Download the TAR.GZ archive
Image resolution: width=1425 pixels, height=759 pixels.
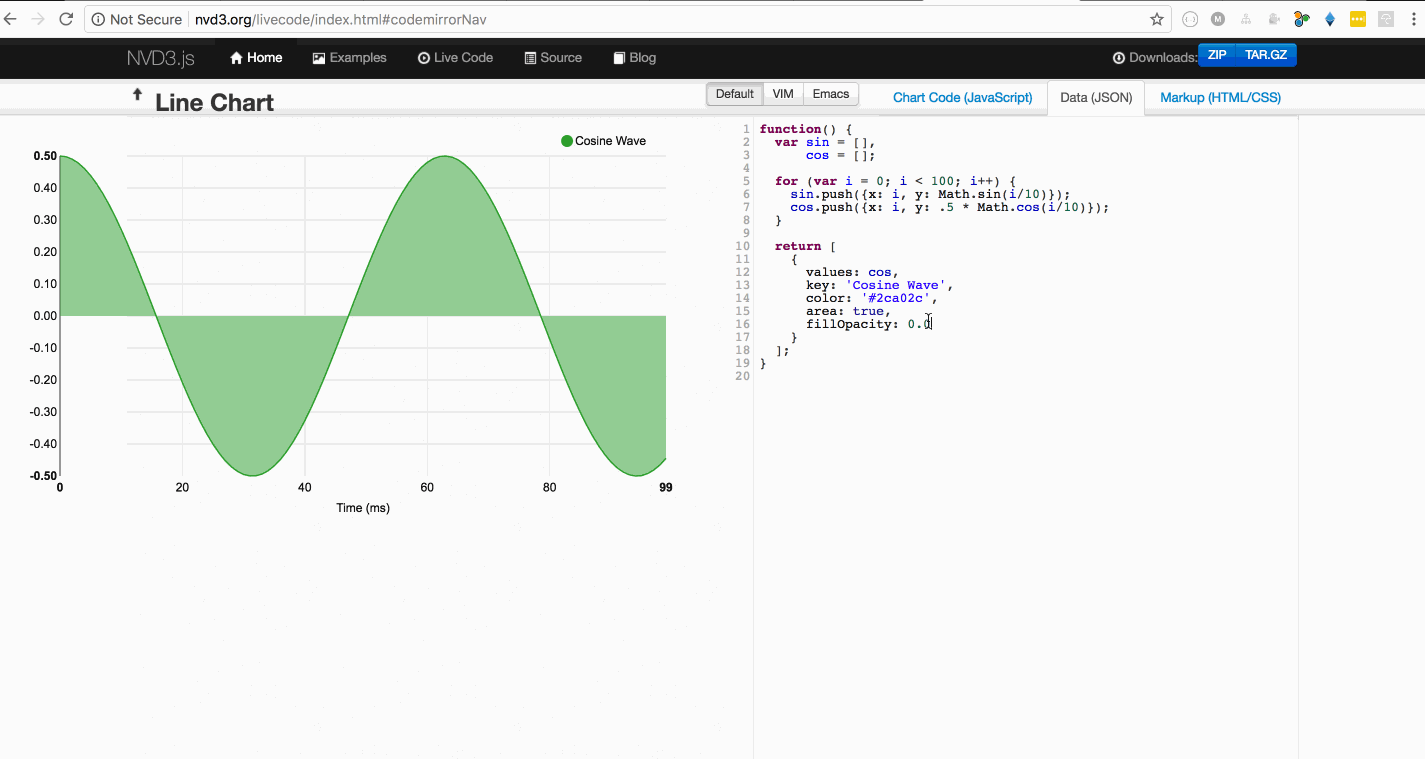coord(1266,55)
